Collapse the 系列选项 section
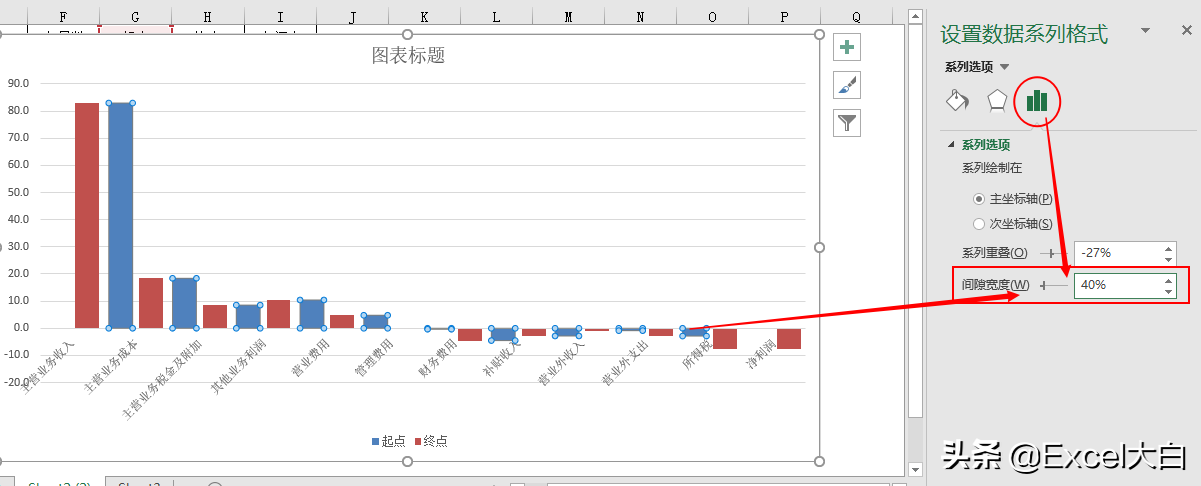The width and height of the screenshot is (1201, 486). (949, 145)
